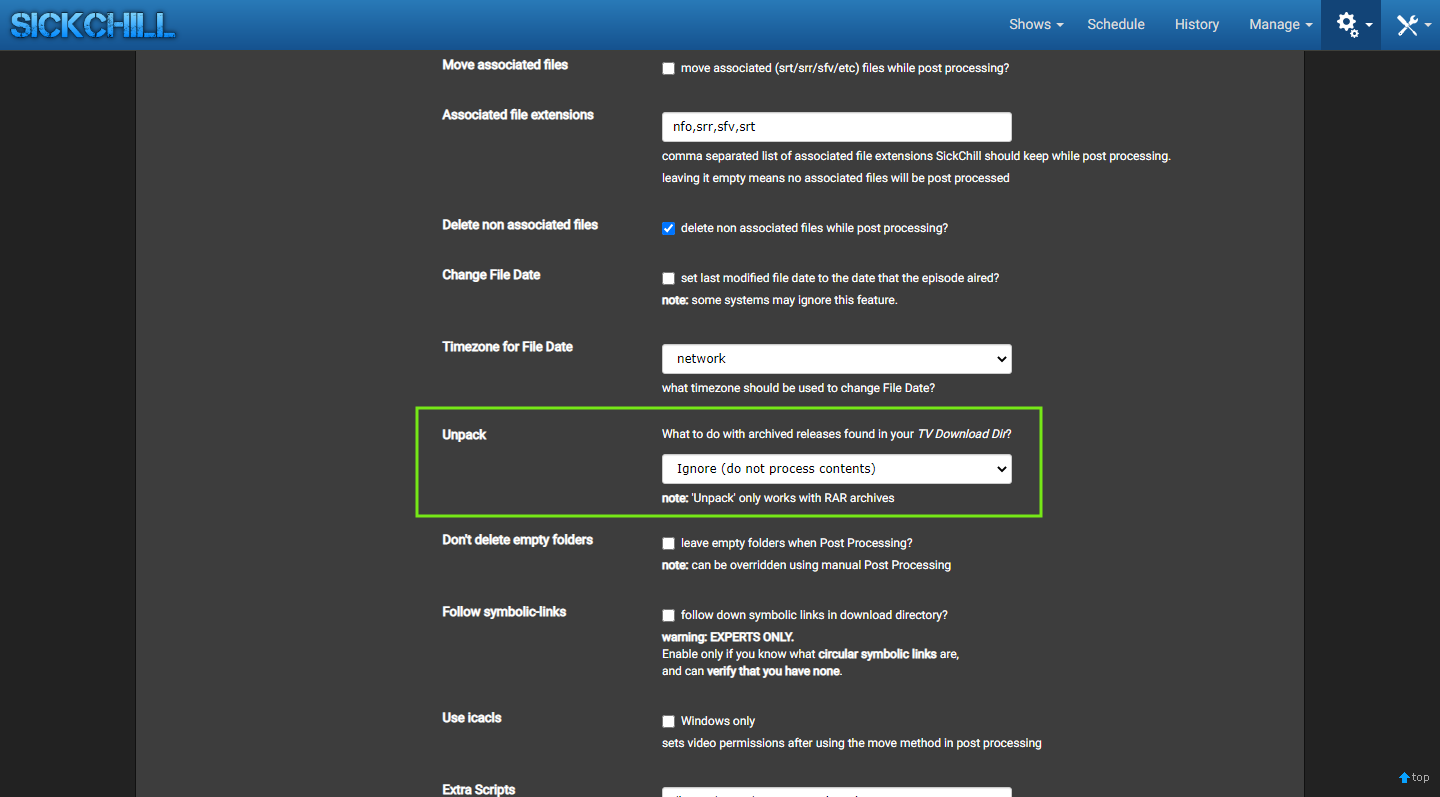The width and height of the screenshot is (1440, 797).
Task: Expand the Shows menu
Action: [x=1035, y=25]
